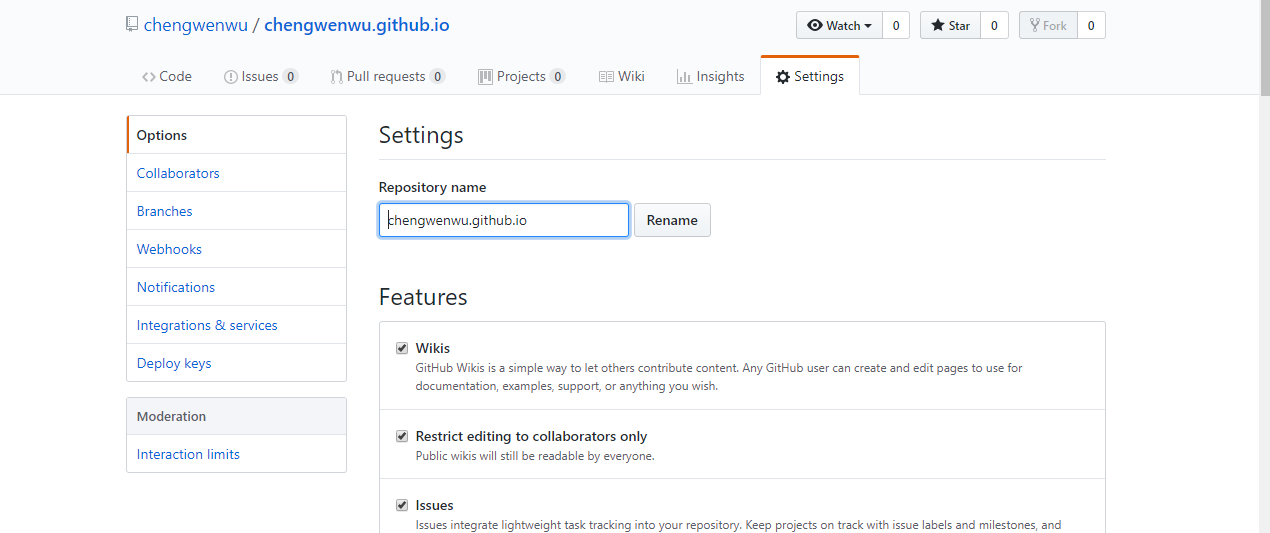Select the Settings tab

click(810, 77)
